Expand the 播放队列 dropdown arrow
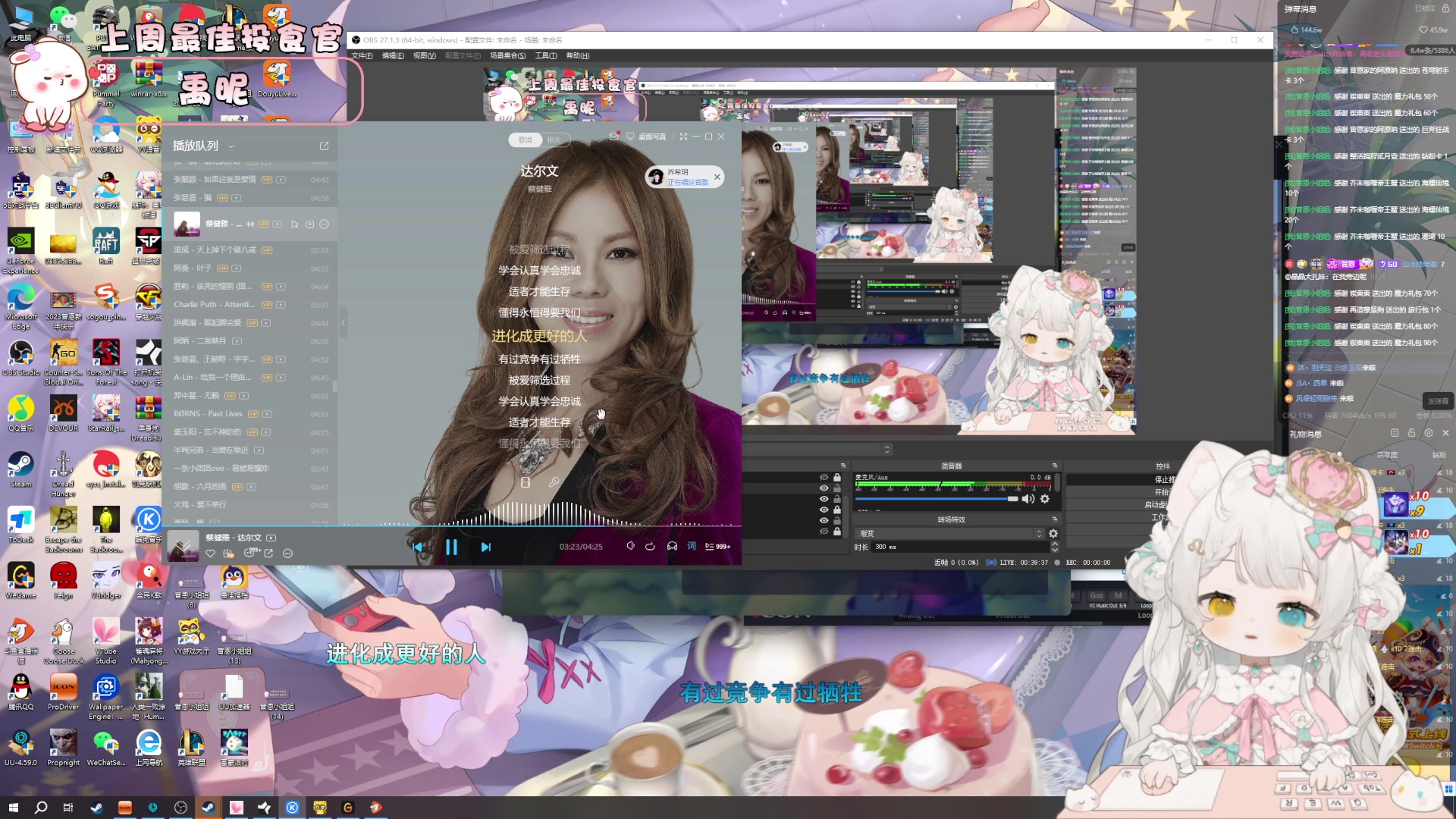Image resolution: width=1456 pixels, height=819 pixels. coord(231,146)
